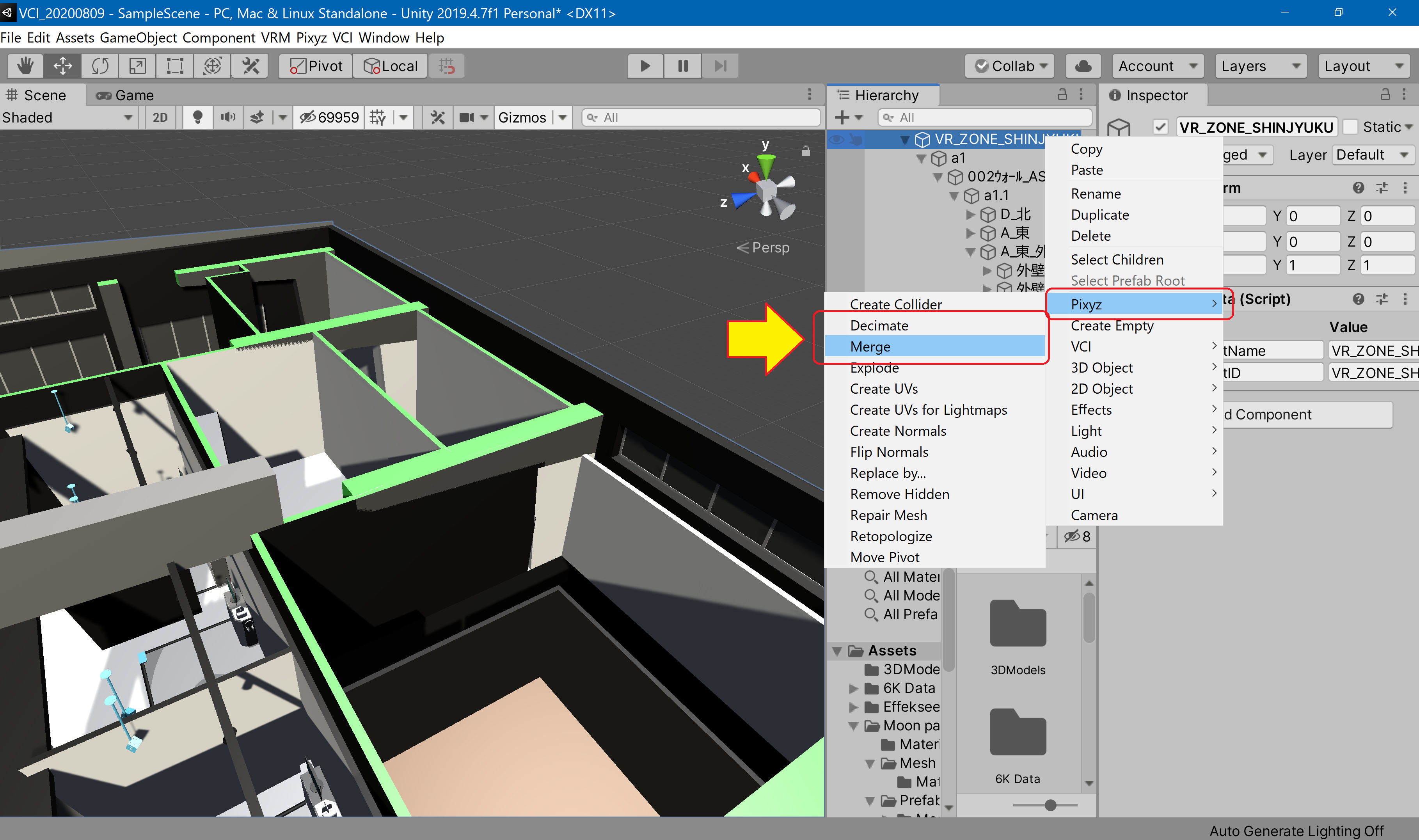Viewport: 1419px width, 840px height.
Task: Toggle Local handle rotation
Action: coord(391,66)
